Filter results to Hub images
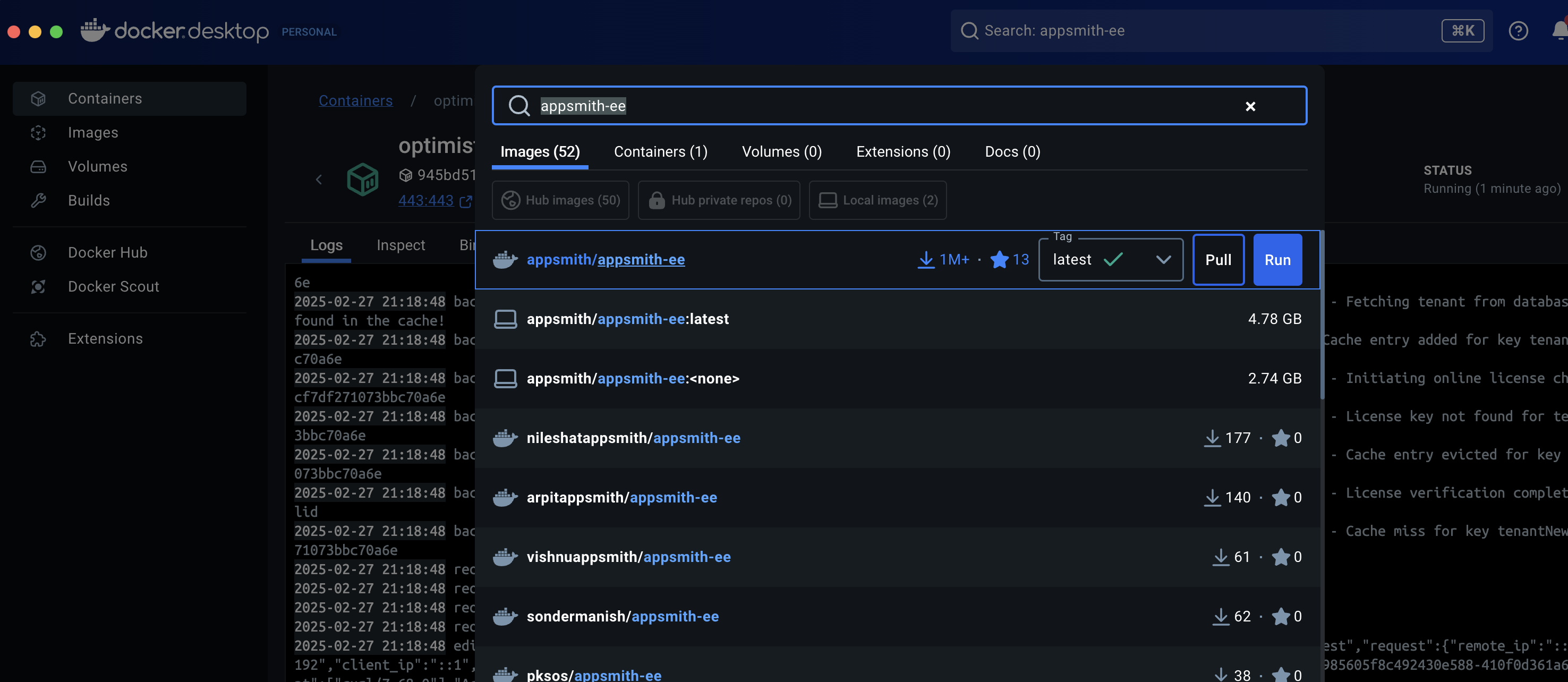The image size is (1568, 682). 560,200
